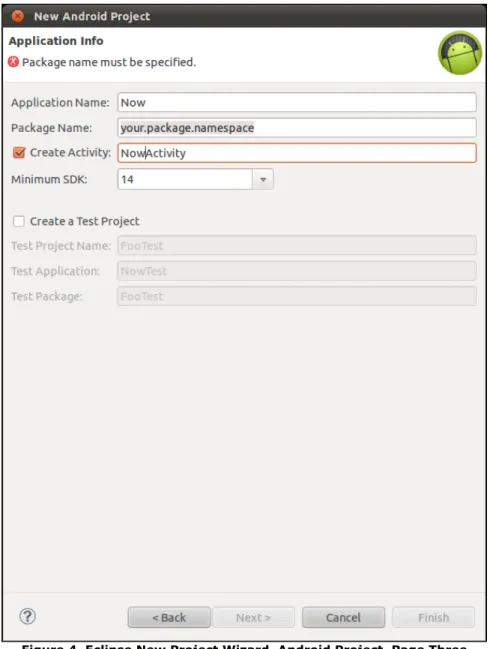The width and height of the screenshot is (490, 649).
Task: Click the disabled Next button
Action: click(253, 618)
